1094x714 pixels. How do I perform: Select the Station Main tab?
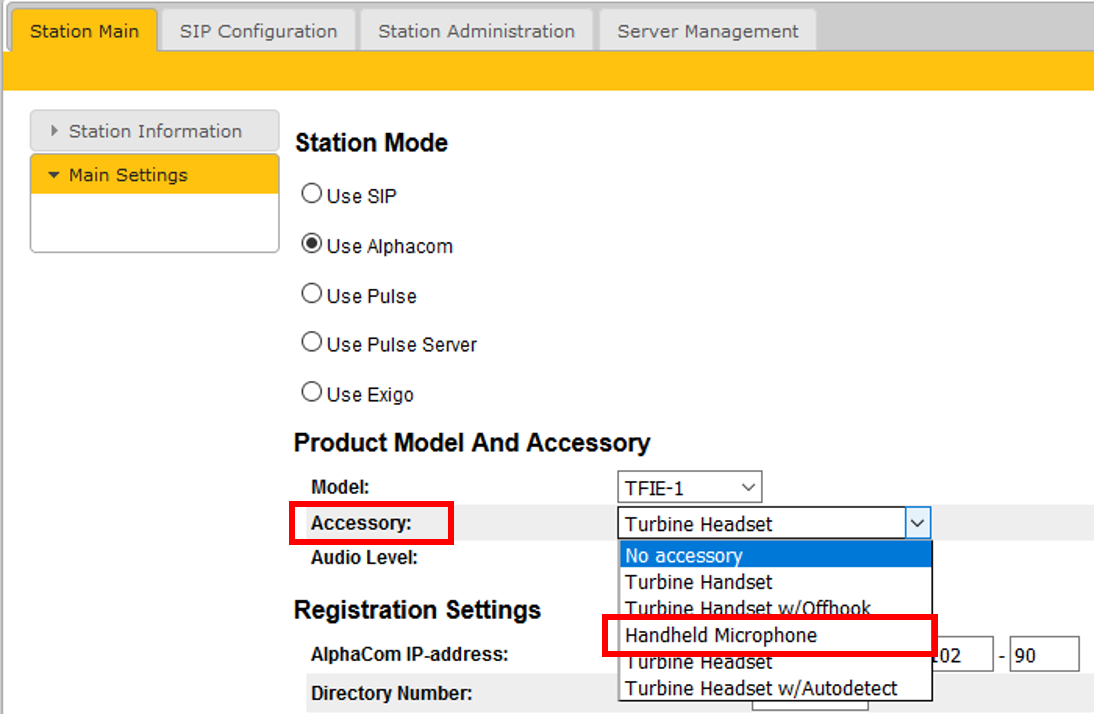[84, 31]
